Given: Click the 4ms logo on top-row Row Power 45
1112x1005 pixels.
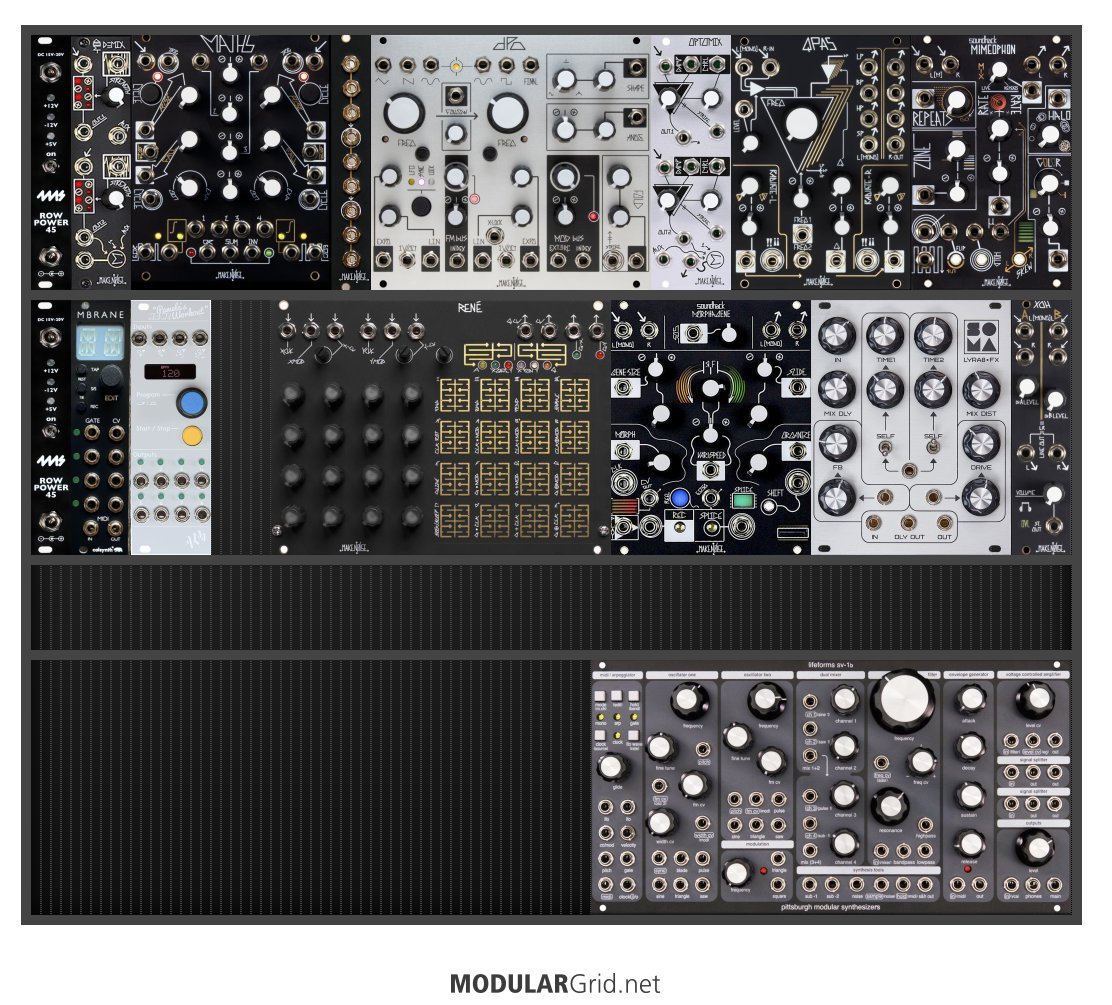Looking at the screenshot, I should [50, 196].
